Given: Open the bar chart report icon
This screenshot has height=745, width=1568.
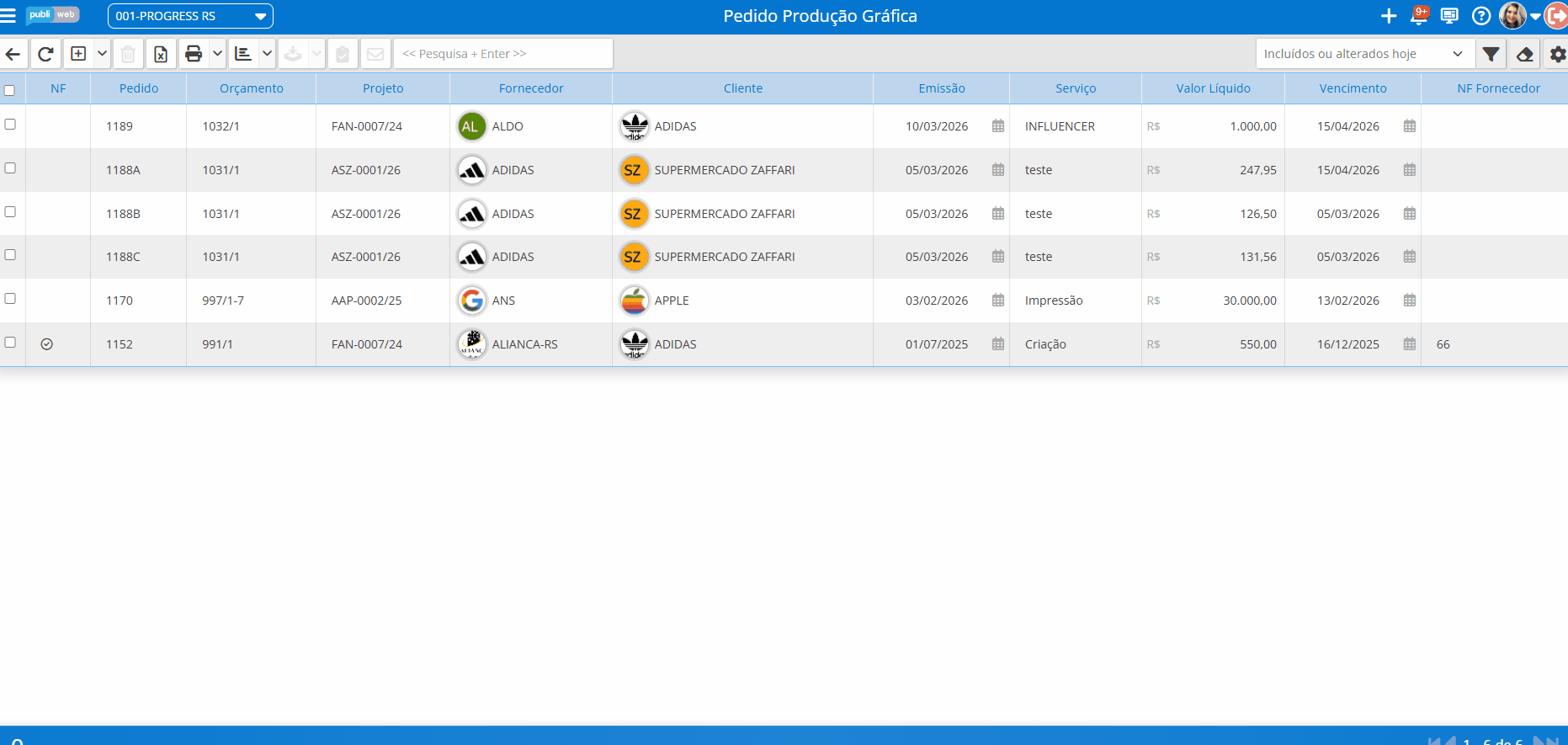Looking at the screenshot, I should (x=243, y=54).
